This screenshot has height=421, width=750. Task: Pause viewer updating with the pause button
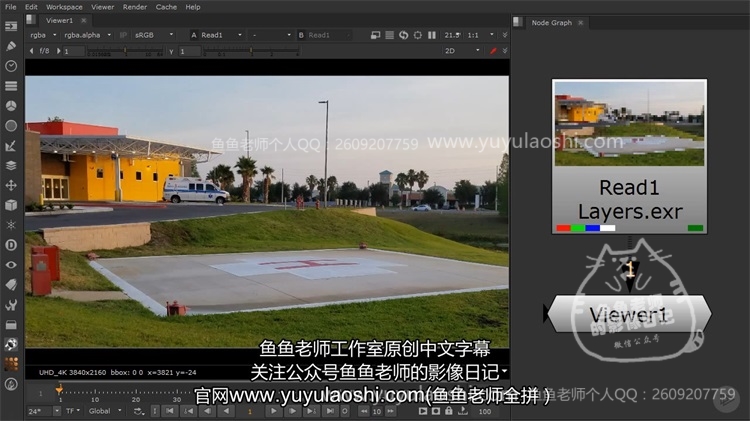click(432, 35)
